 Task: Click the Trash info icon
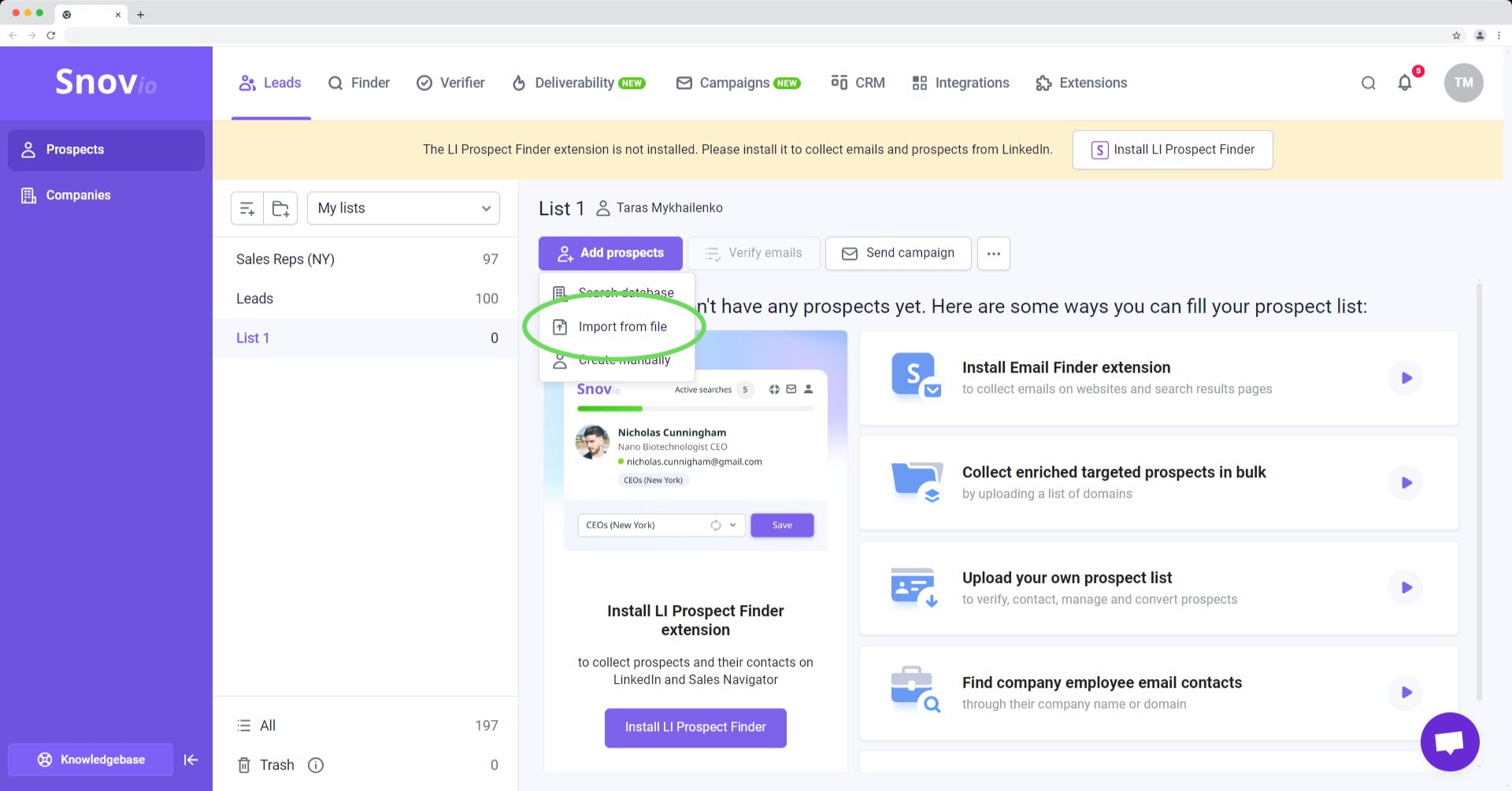316,765
